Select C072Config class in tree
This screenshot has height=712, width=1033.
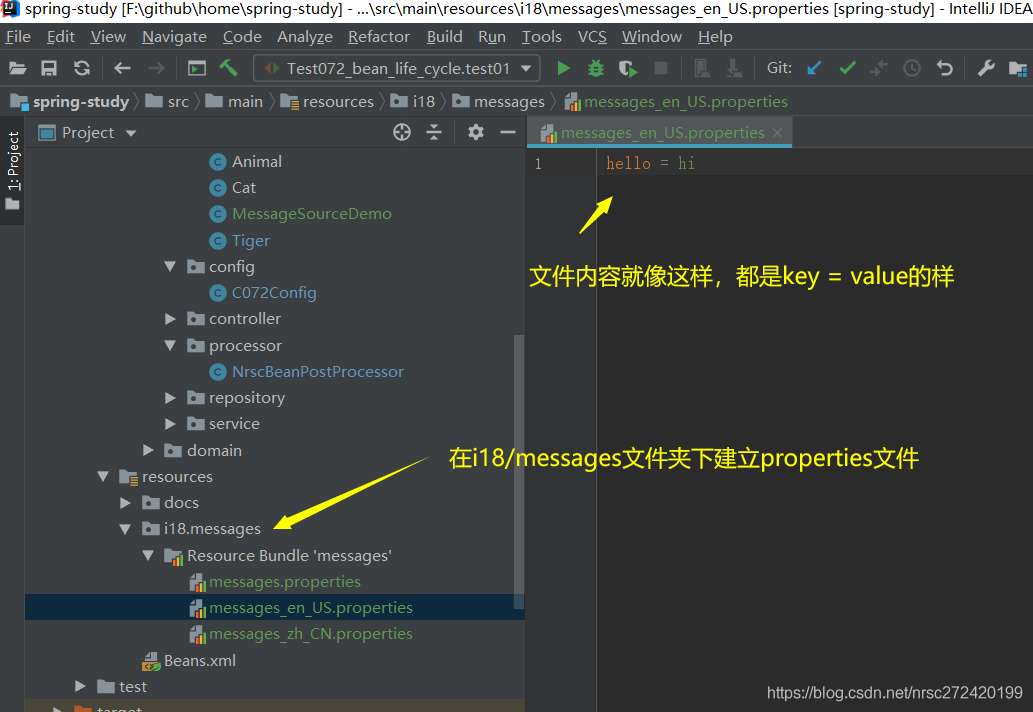pos(274,293)
